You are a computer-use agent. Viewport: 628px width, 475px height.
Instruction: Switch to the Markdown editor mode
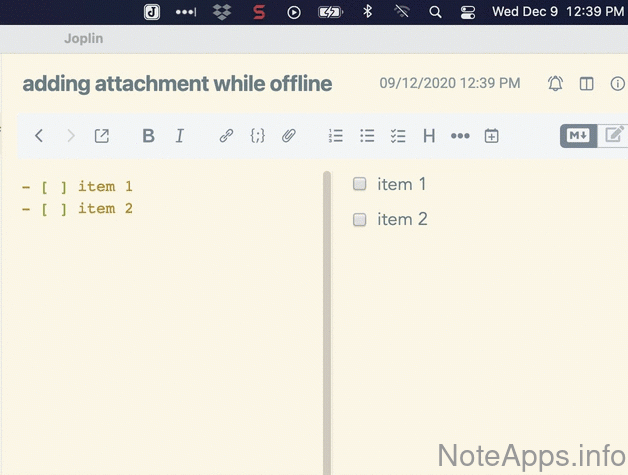pyautogui.click(x=578, y=136)
